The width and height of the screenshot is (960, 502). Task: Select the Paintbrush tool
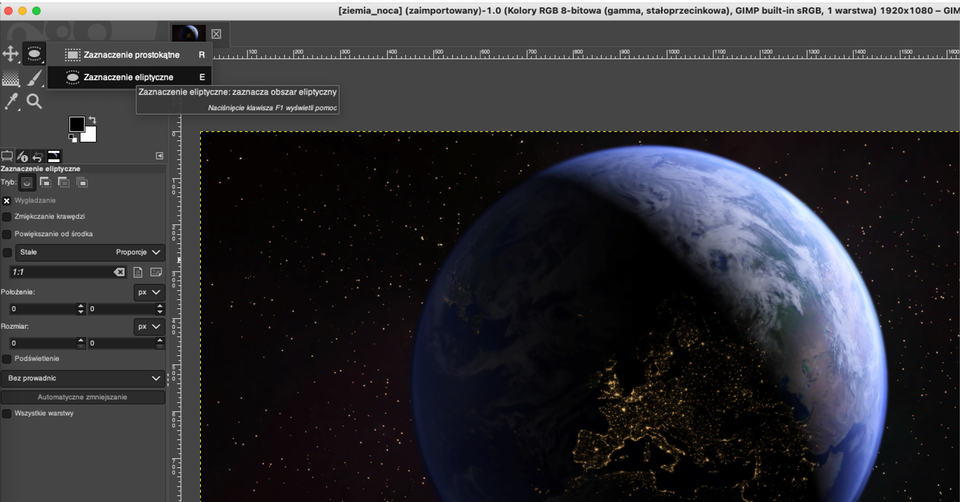click(34, 78)
